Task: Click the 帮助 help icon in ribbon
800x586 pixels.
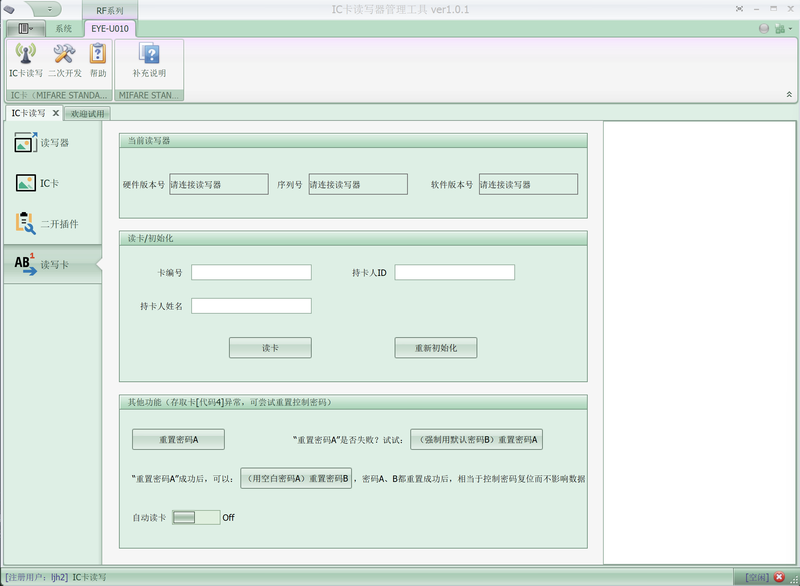Action: coord(98,60)
